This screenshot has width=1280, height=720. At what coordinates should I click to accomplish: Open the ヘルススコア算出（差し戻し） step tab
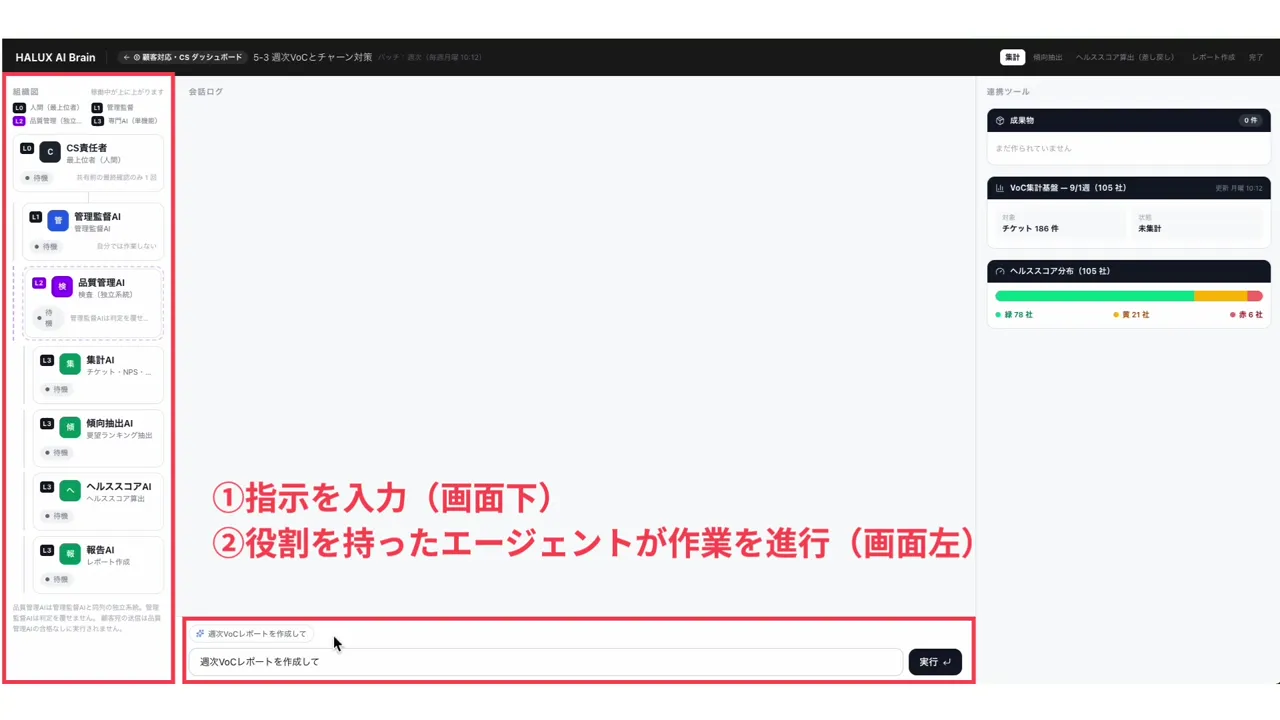coord(1126,58)
